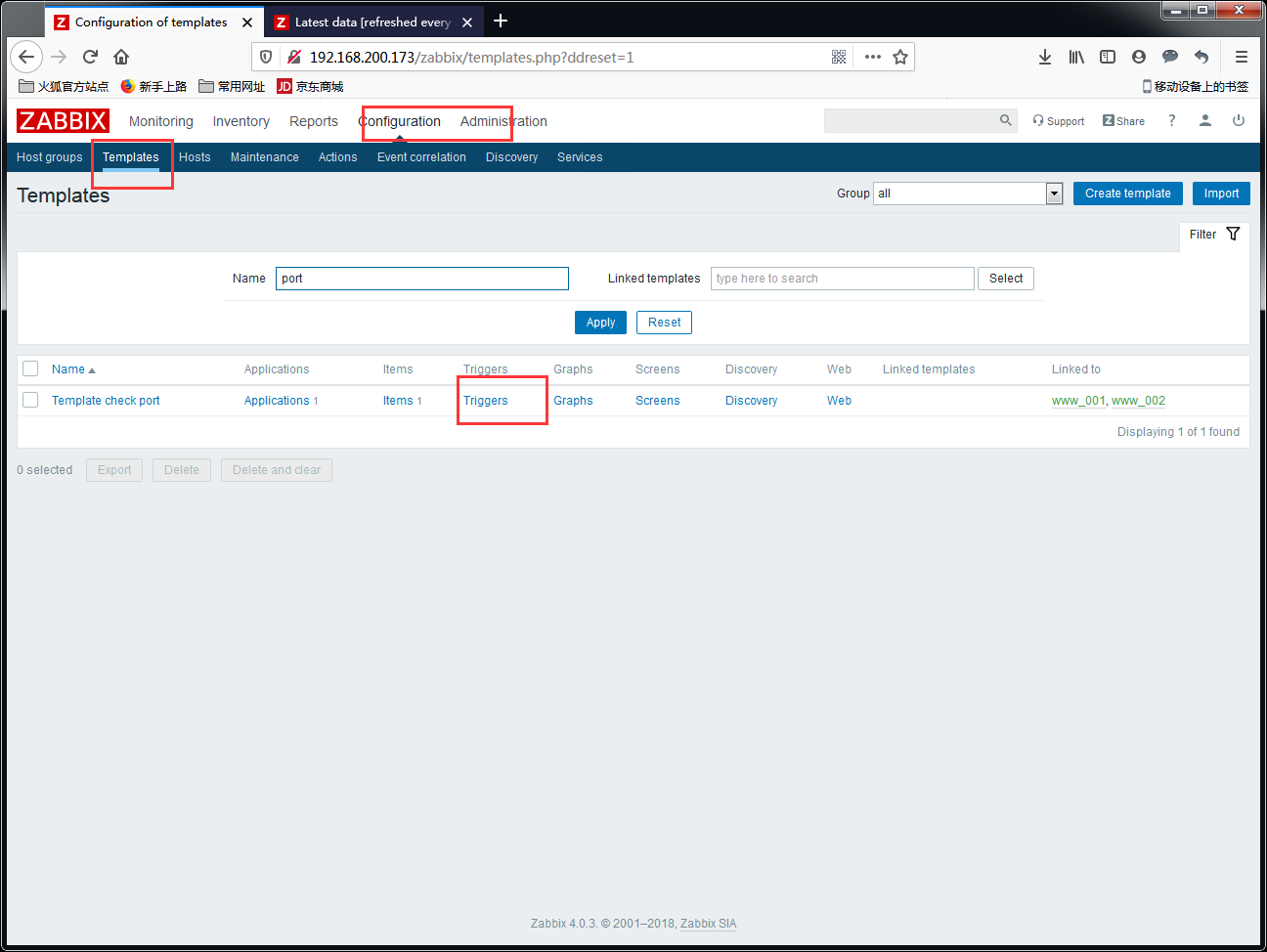
Task: Switch to the Latest data browser tab
Action: tap(372, 22)
